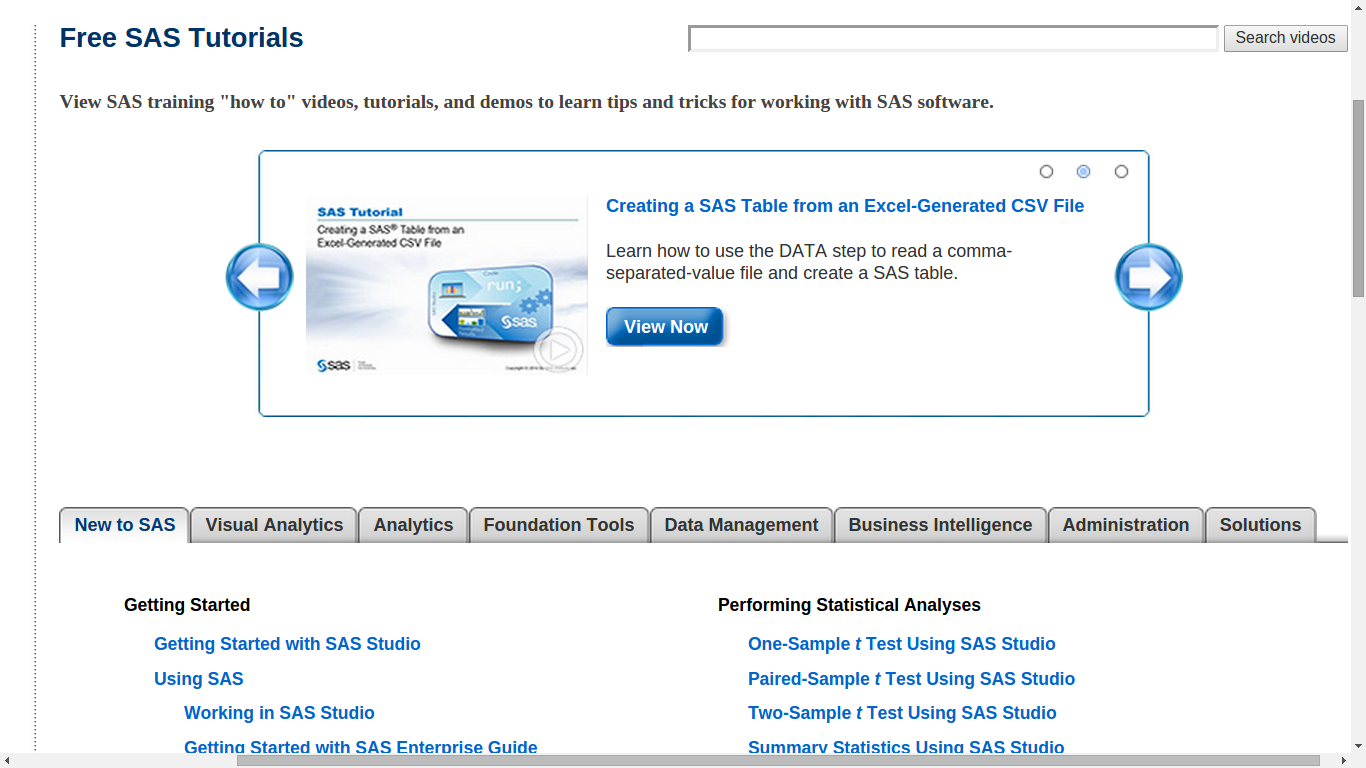Open the Solutions tab
Viewport: 1366px width, 768px height.
1260,525
